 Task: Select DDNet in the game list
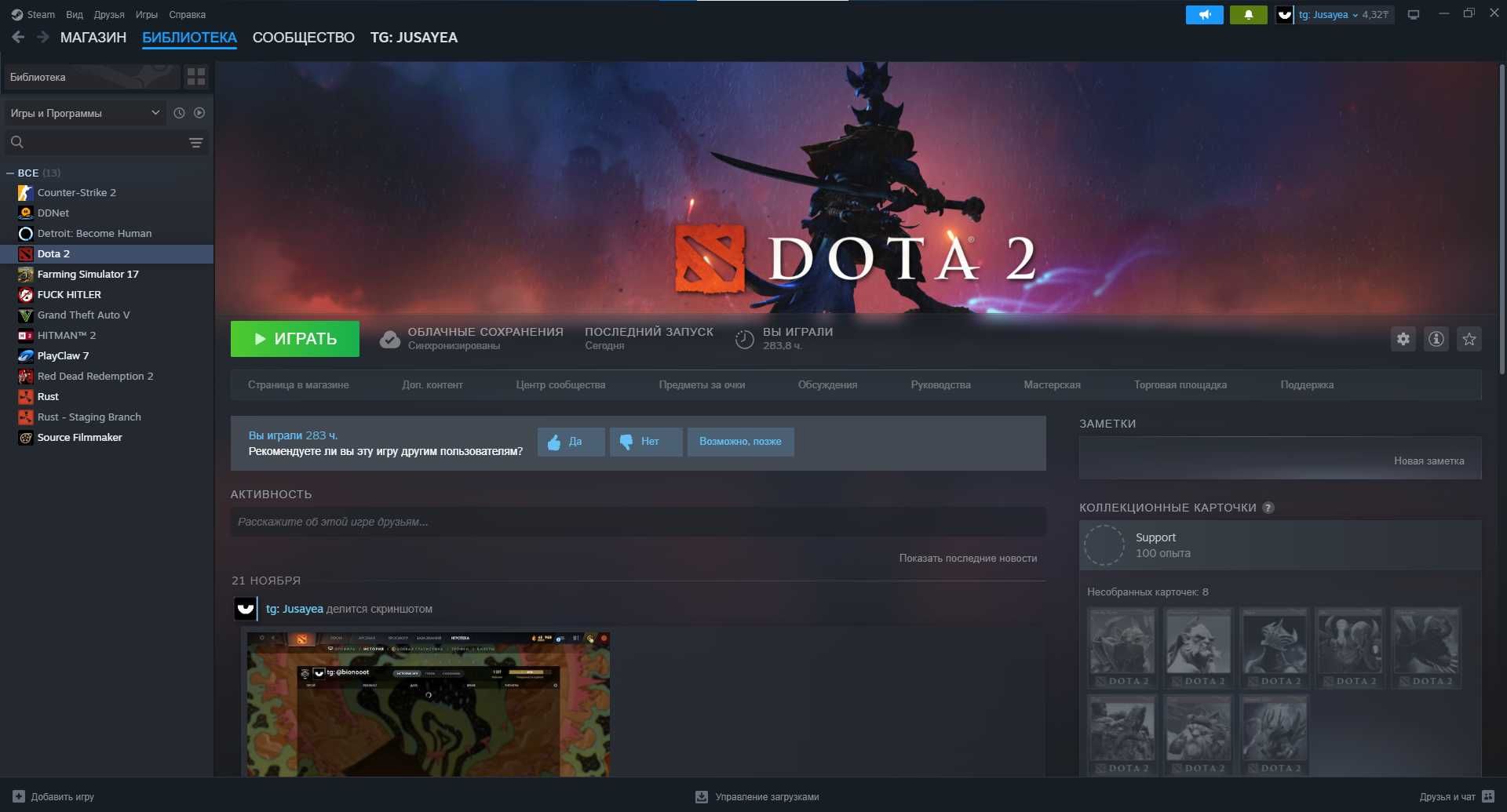107,213
